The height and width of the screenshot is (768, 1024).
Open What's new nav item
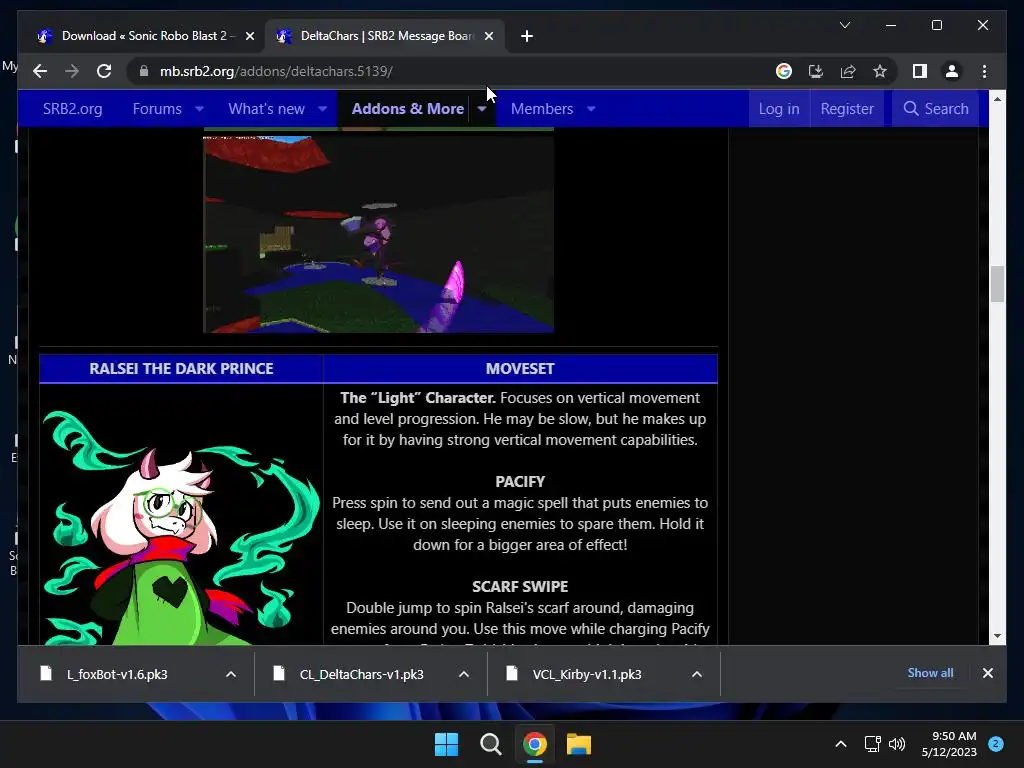[x=266, y=108]
